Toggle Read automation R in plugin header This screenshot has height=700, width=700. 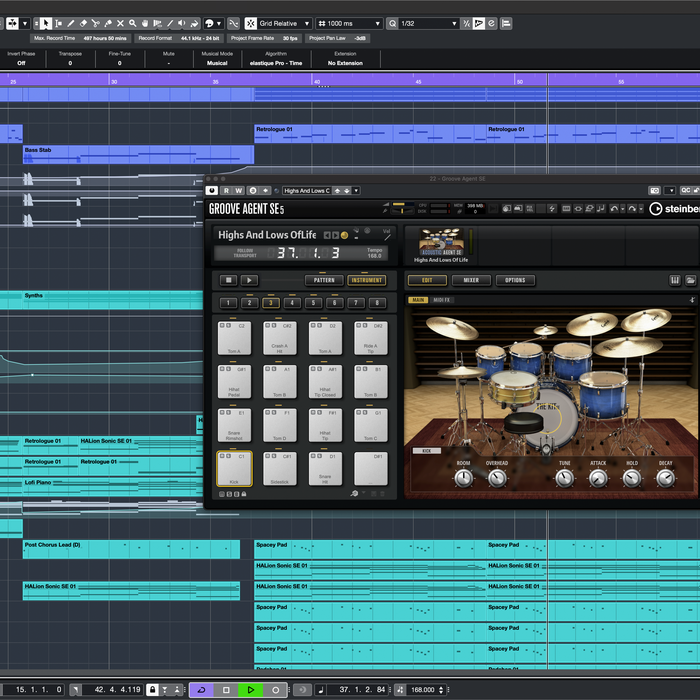pyautogui.click(x=226, y=191)
